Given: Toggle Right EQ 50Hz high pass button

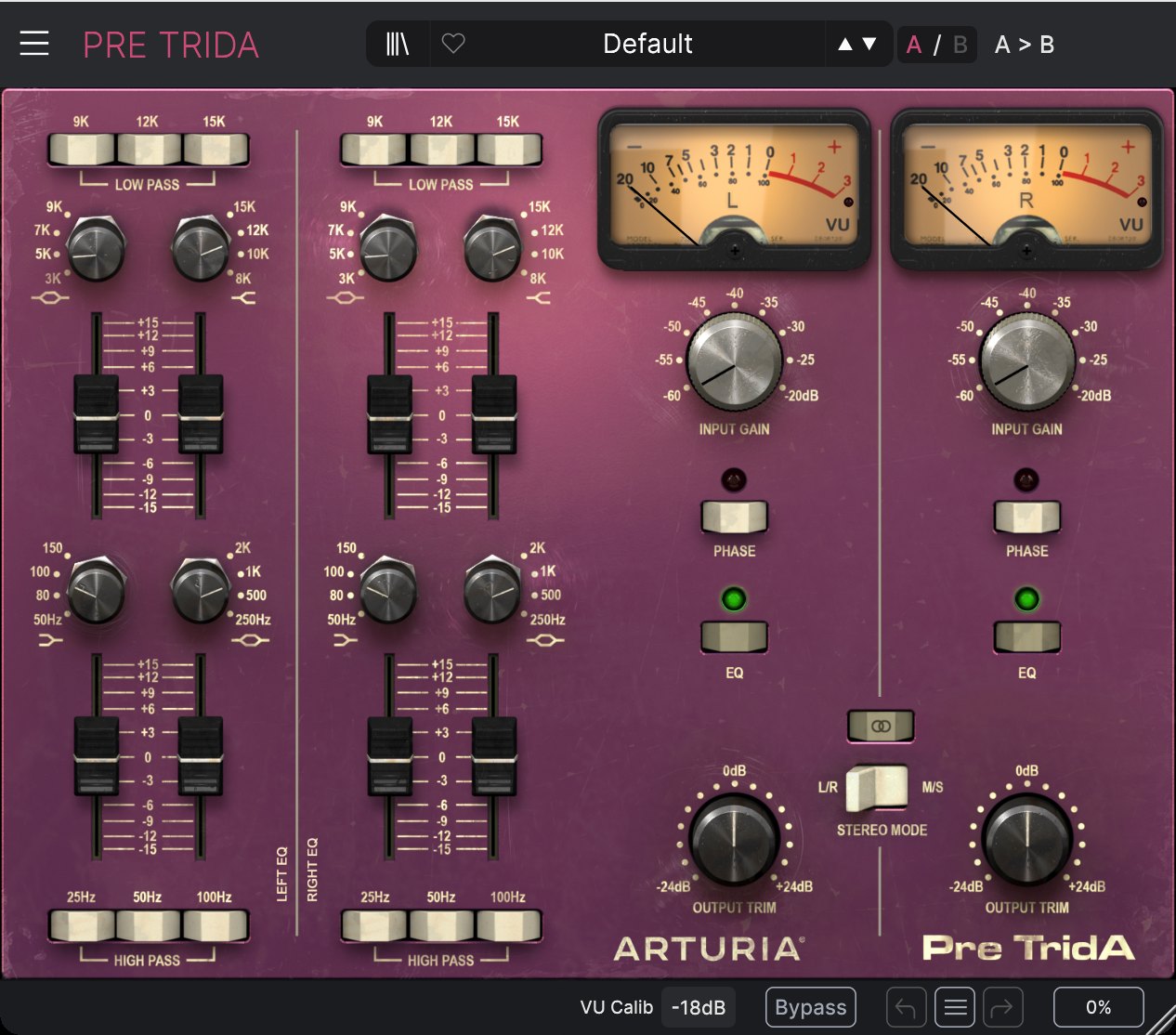Looking at the screenshot, I should 442,925.
